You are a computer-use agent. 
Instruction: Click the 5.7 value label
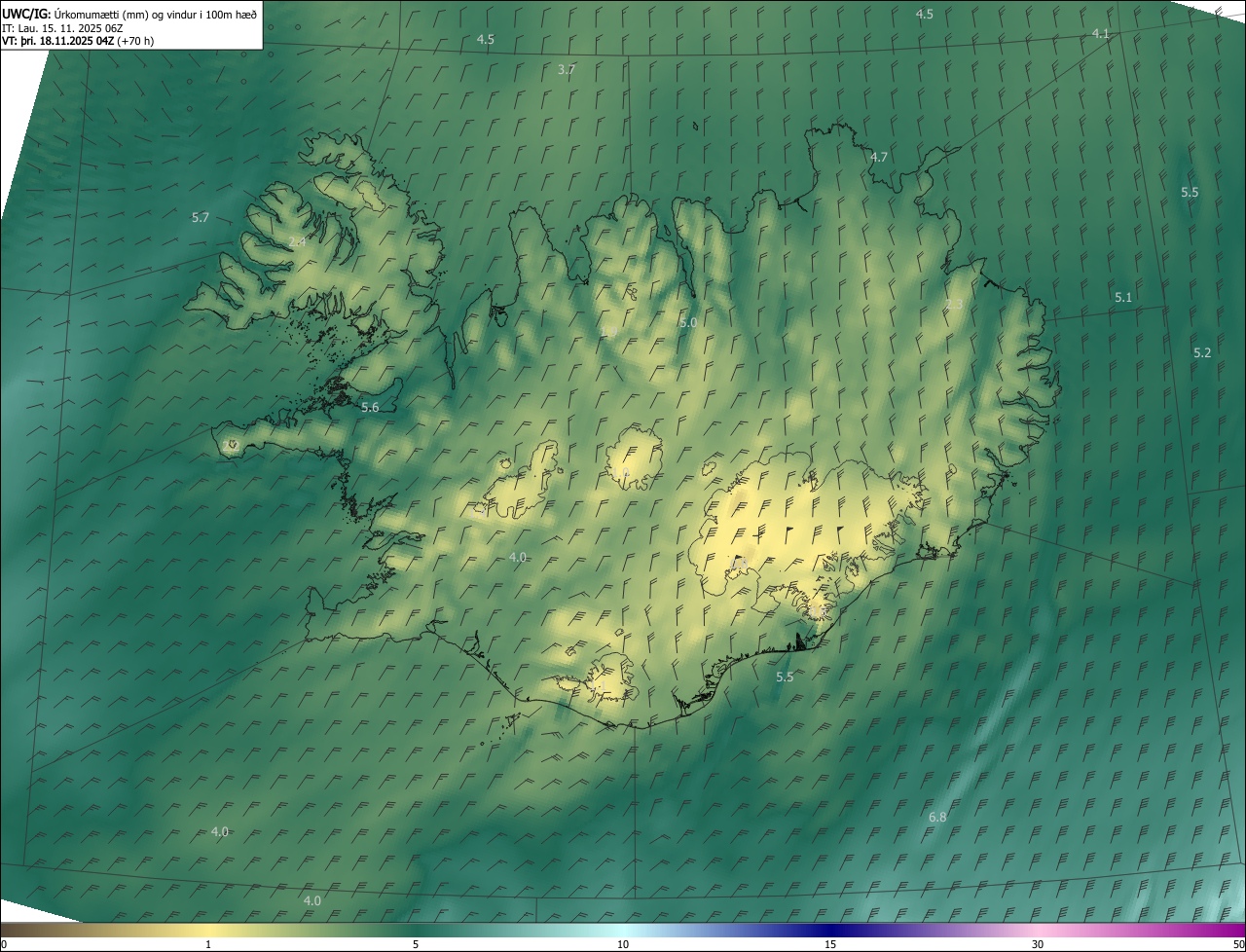(x=201, y=218)
